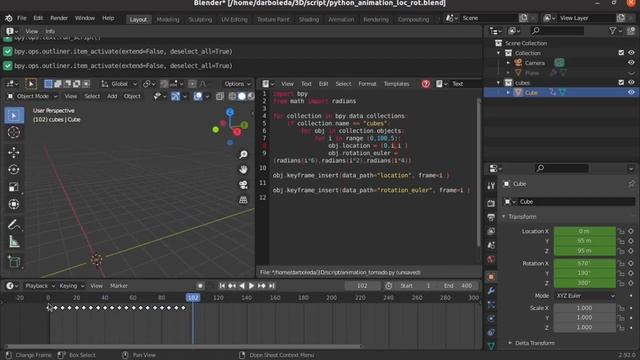Select the Select Box tool in viewport toolbar
Screen dimensions: 640x360
14,116
